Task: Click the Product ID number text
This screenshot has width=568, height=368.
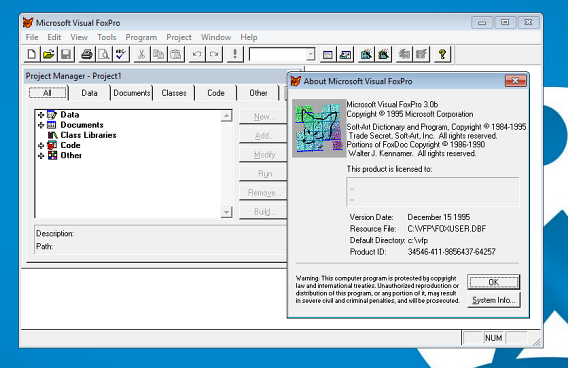Action: (451, 252)
